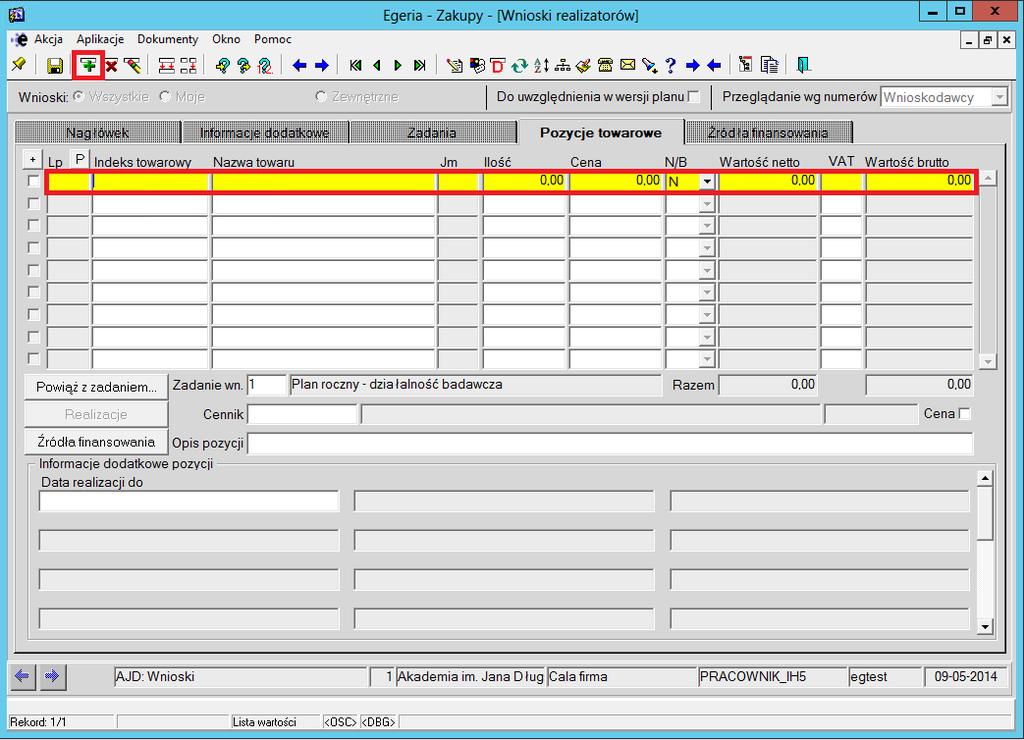The width and height of the screenshot is (1024, 740).
Task: Select the Wszystkie radio button
Action: pos(79,97)
